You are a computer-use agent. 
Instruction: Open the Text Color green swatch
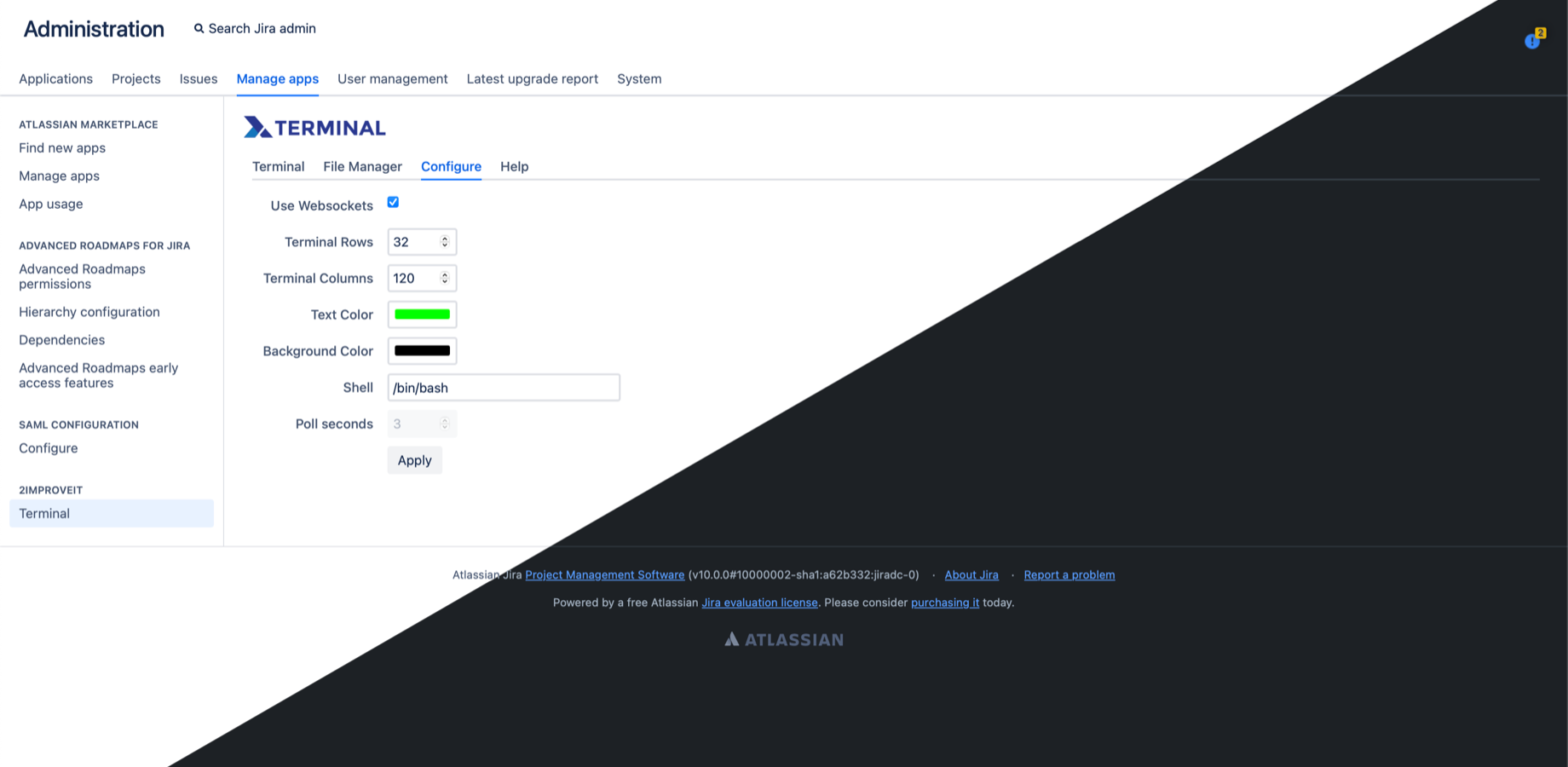pos(423,314)
